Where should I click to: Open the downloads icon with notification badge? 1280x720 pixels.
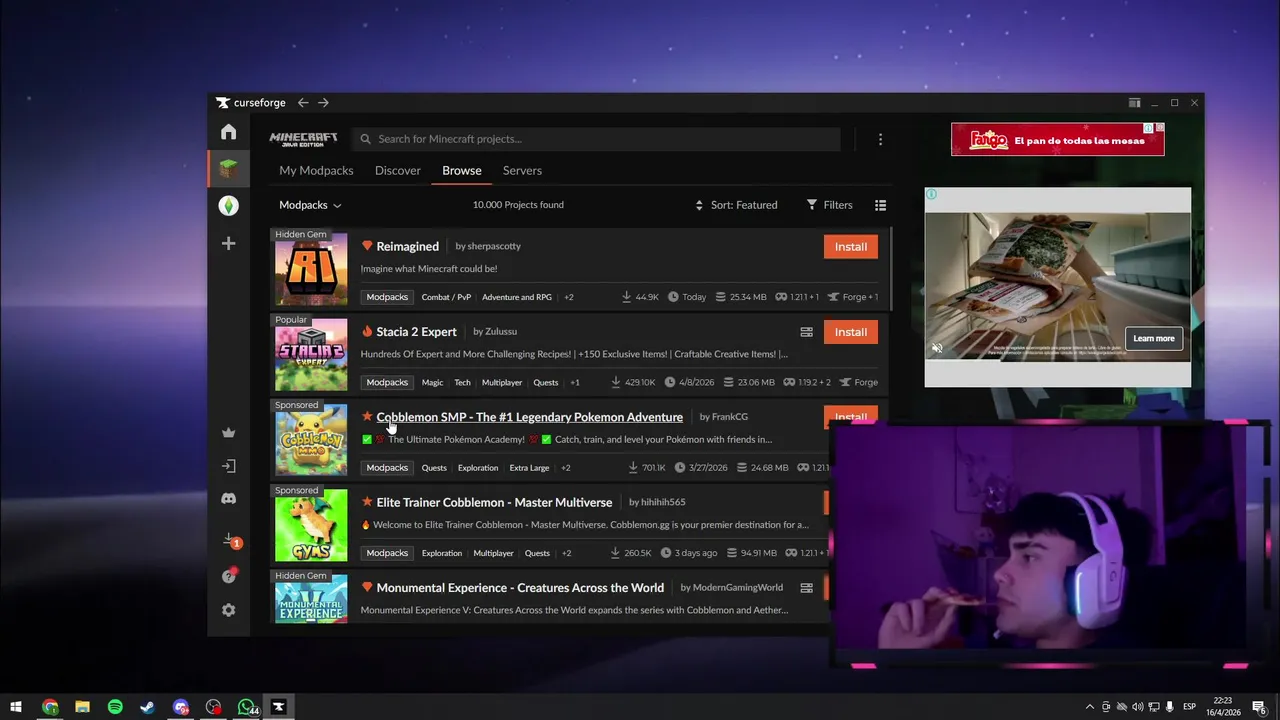click(x=230, y=541)
